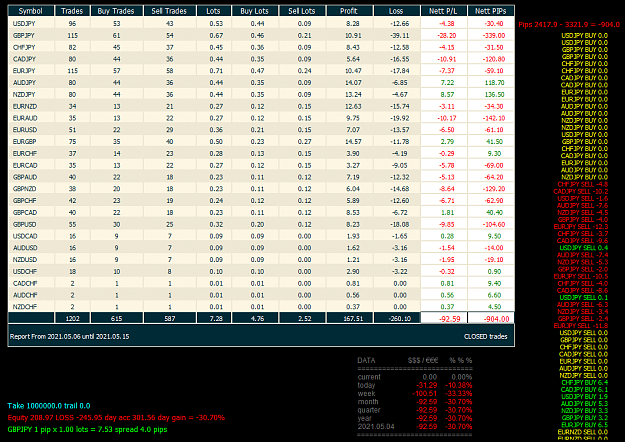Viewport: 625px width, 442px height.
Task: Click the NZDJPY Nett PIPs value 136.50
Action: (495, 94)
